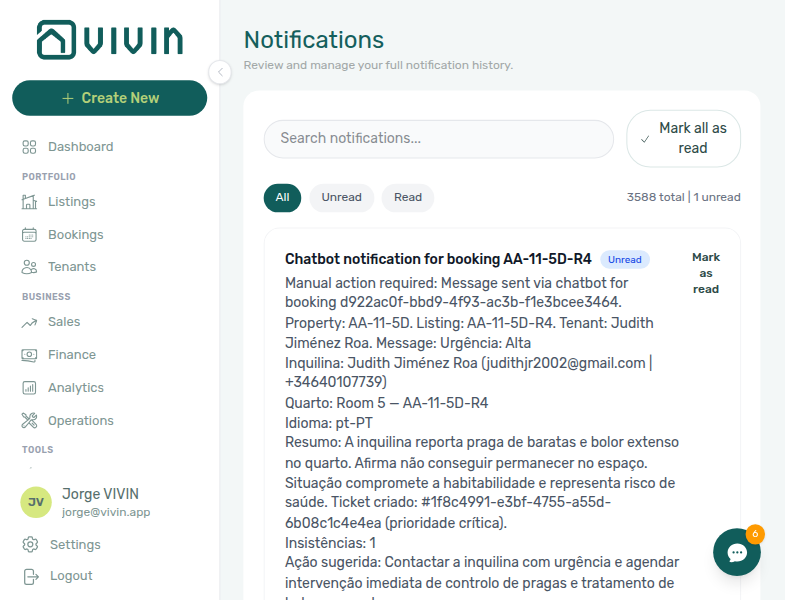Click the Finance banknote icon

[x=30, y=355]
